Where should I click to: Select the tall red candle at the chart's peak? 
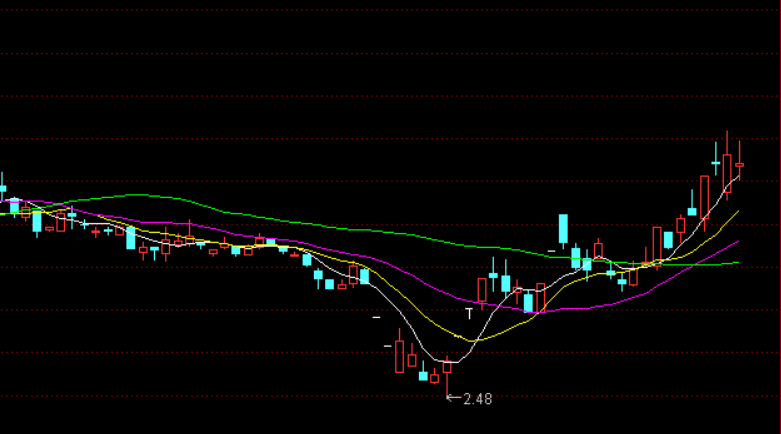pos(727,165)
